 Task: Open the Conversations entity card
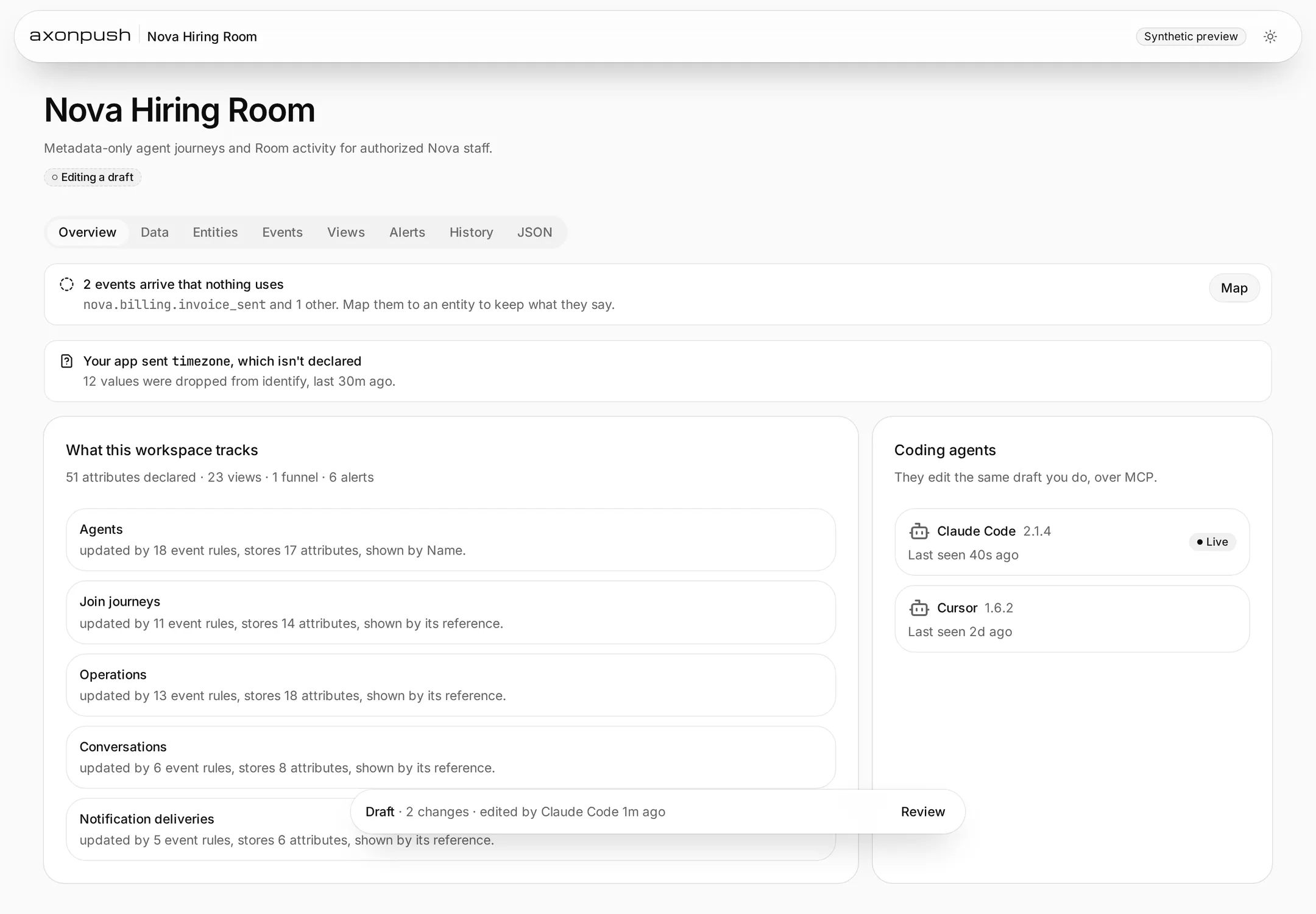(451, 757)
